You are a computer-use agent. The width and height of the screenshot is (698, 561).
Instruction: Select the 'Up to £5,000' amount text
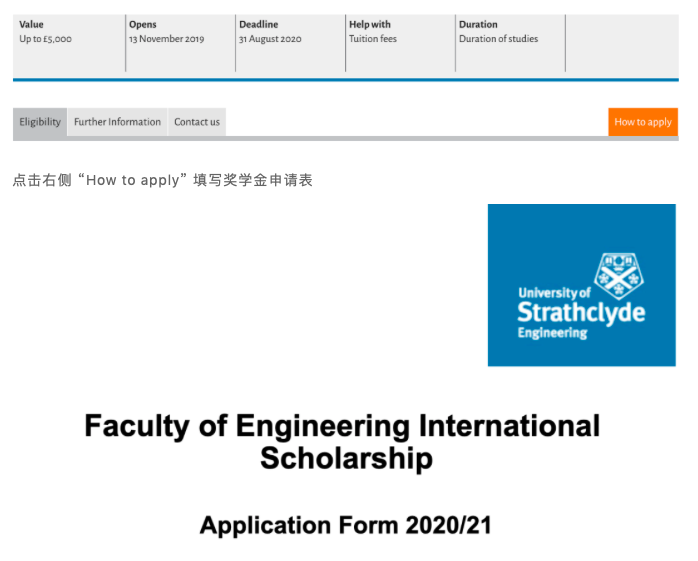click(46, 40)
